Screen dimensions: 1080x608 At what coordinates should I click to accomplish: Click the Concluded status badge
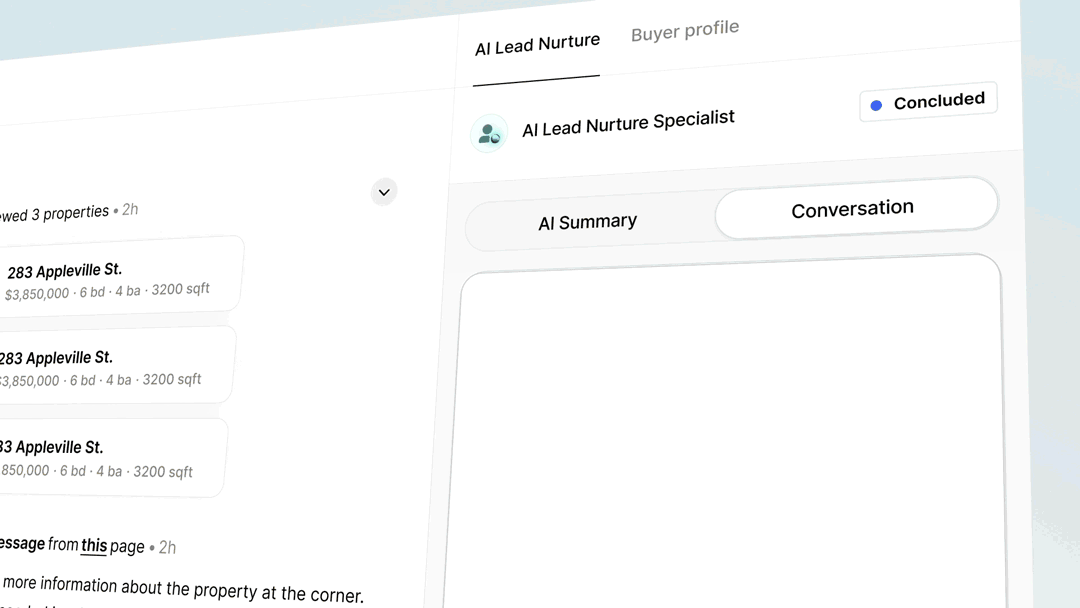pyautogui.click(x=928, y=102)
